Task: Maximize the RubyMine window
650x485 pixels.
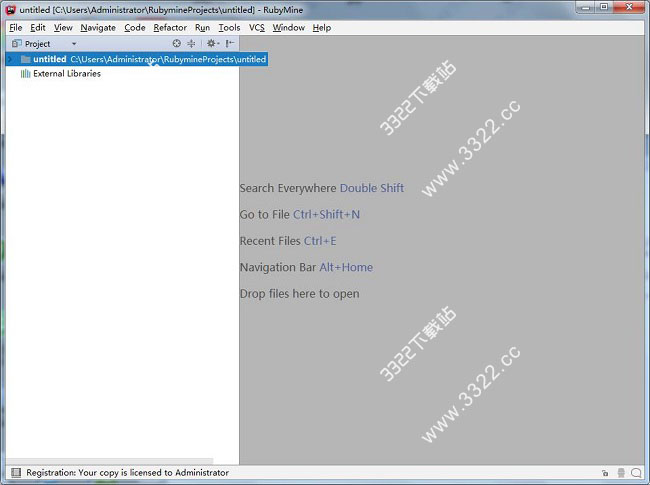Action: pyautogui.click(x=604, y=7)
